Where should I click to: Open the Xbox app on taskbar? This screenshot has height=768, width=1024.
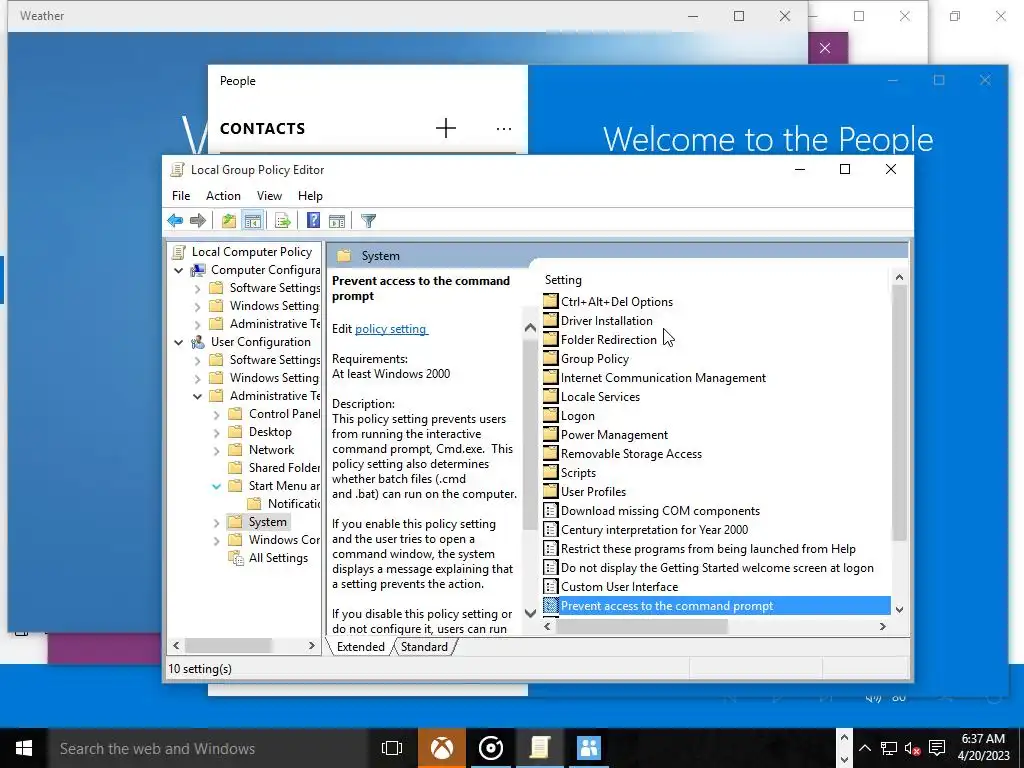[441, 748]
